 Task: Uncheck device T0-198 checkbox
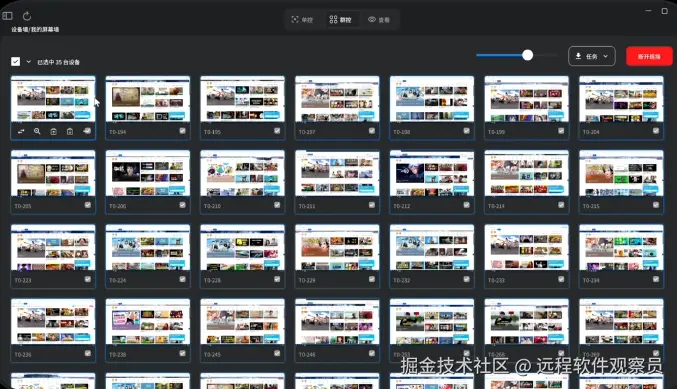click(466, 131)
